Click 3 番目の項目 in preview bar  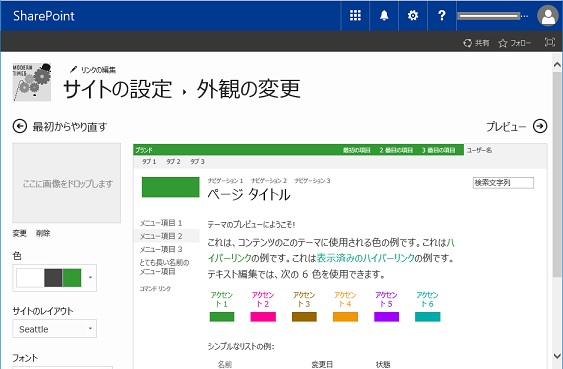tap(438, 150)
